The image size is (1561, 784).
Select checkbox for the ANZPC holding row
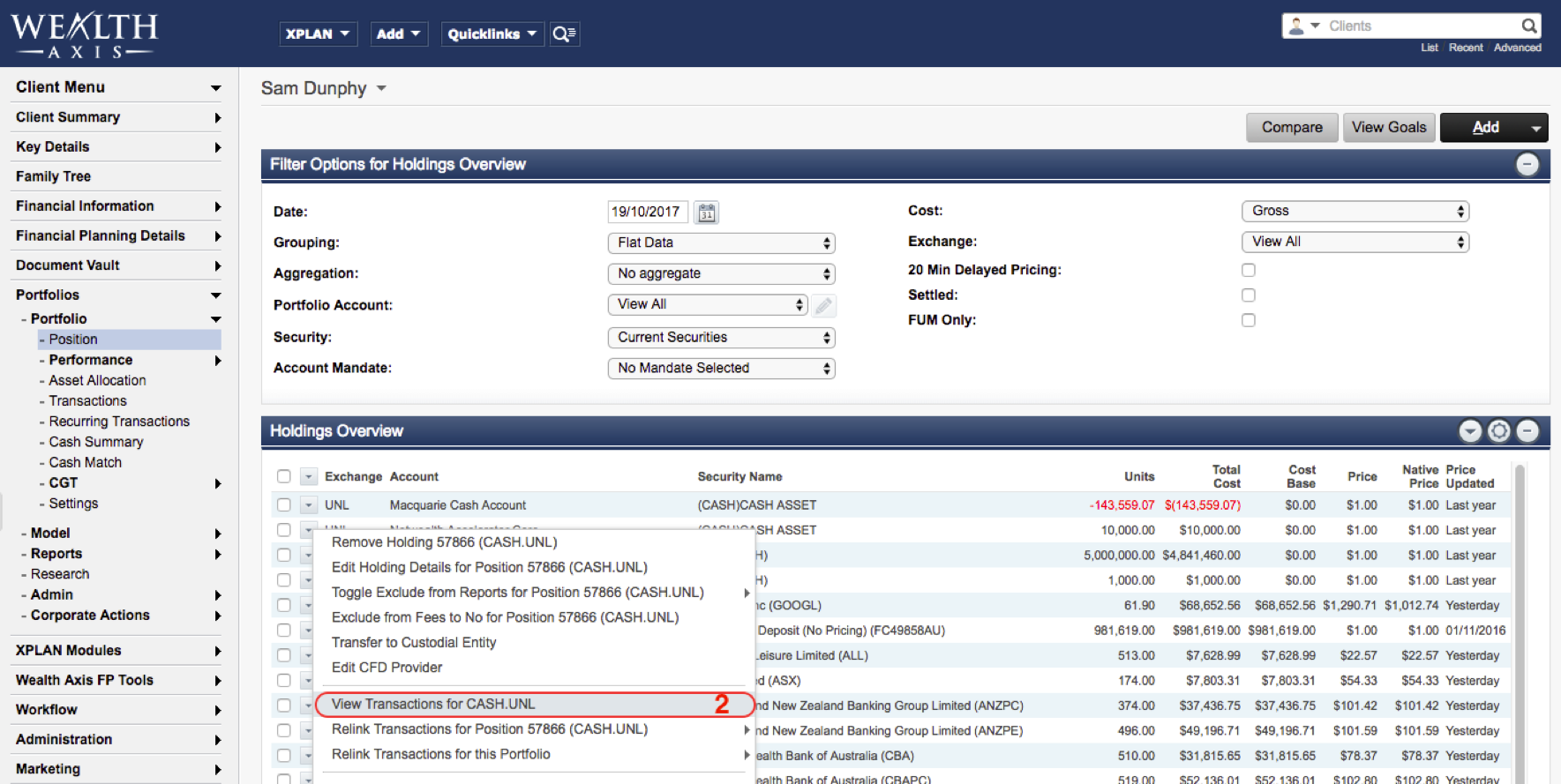click(x=283, y=706)
